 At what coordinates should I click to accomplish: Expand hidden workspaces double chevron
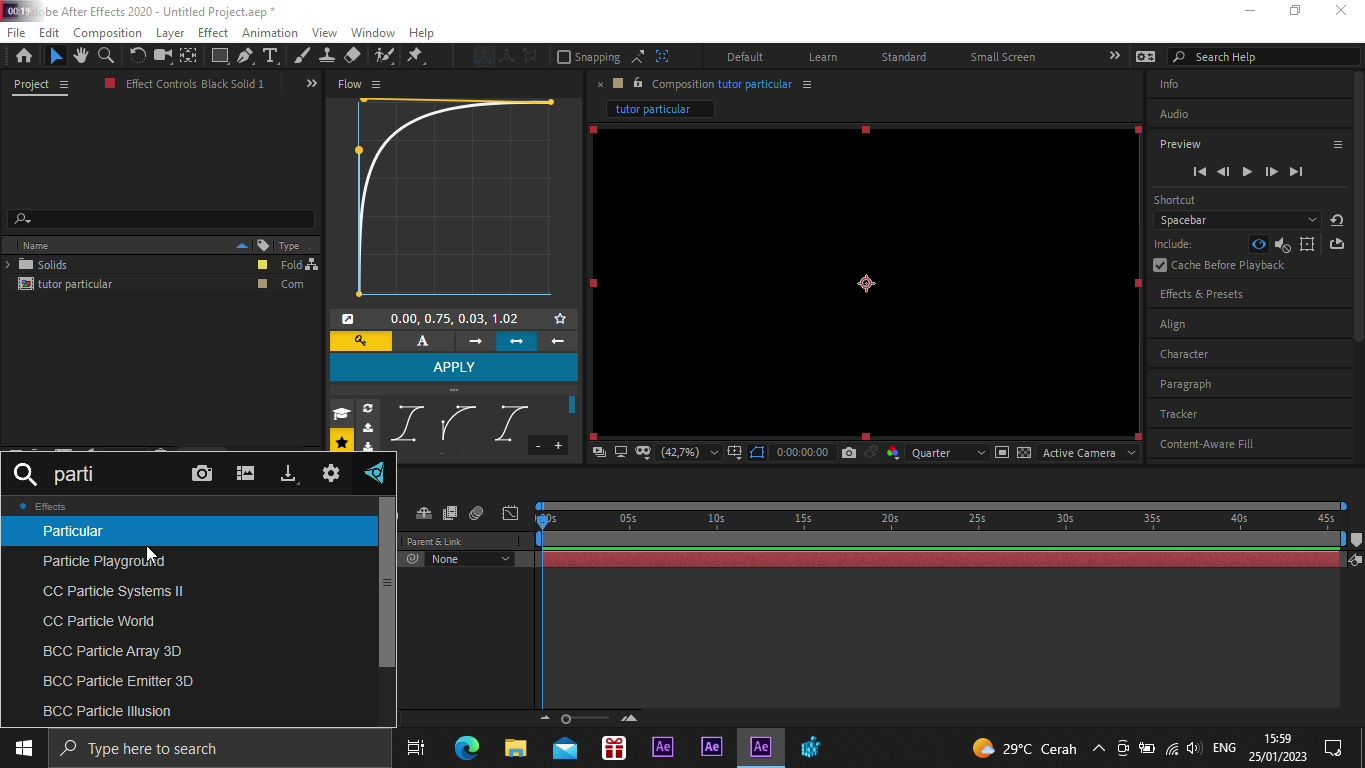(1115, 56)
